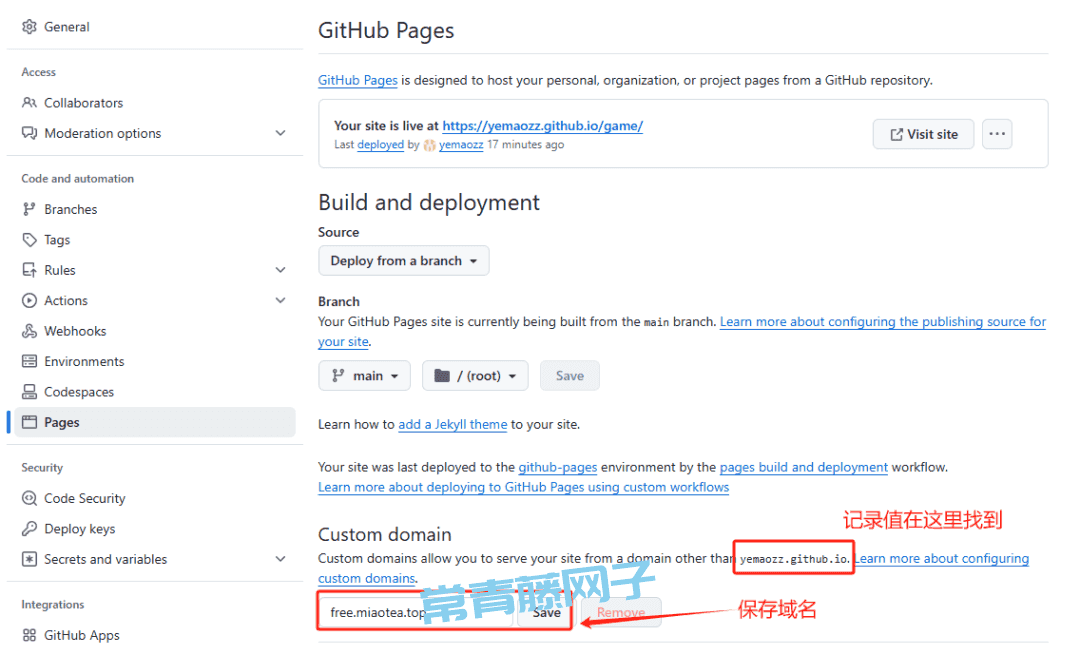The image size is (1080, 655).
Task: Open Codespaces settings
Action: 79,392
